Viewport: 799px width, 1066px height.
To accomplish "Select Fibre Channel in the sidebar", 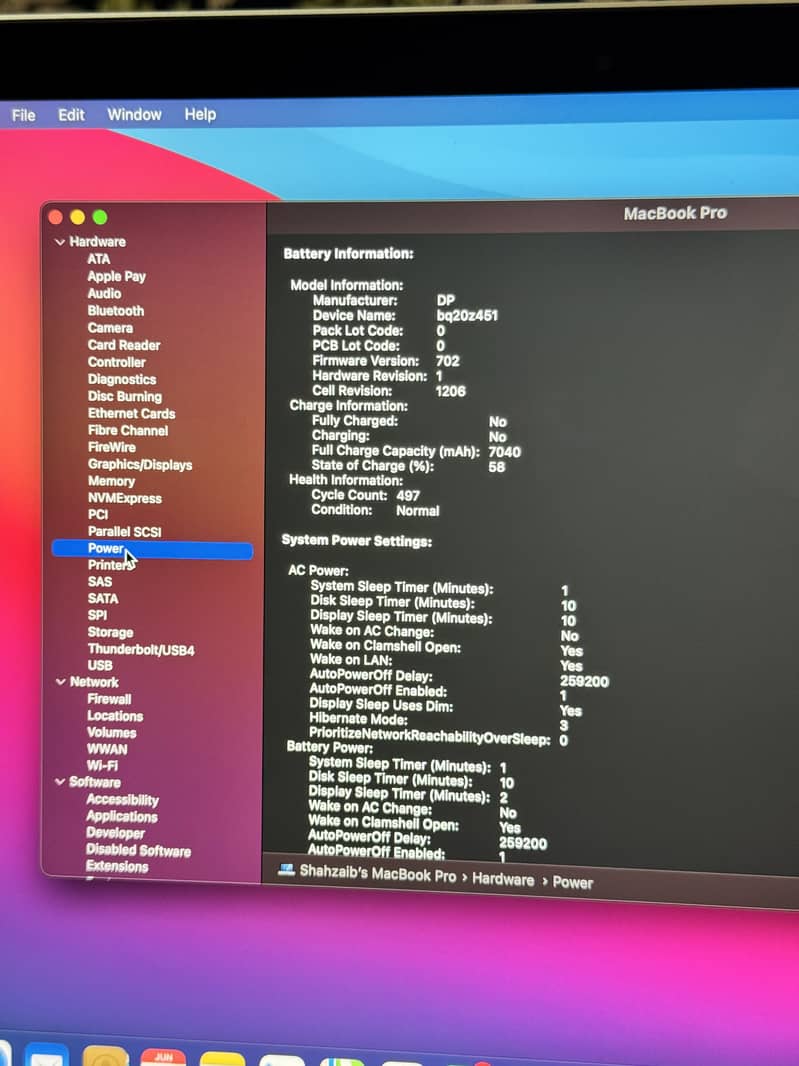I will (128, 430).
